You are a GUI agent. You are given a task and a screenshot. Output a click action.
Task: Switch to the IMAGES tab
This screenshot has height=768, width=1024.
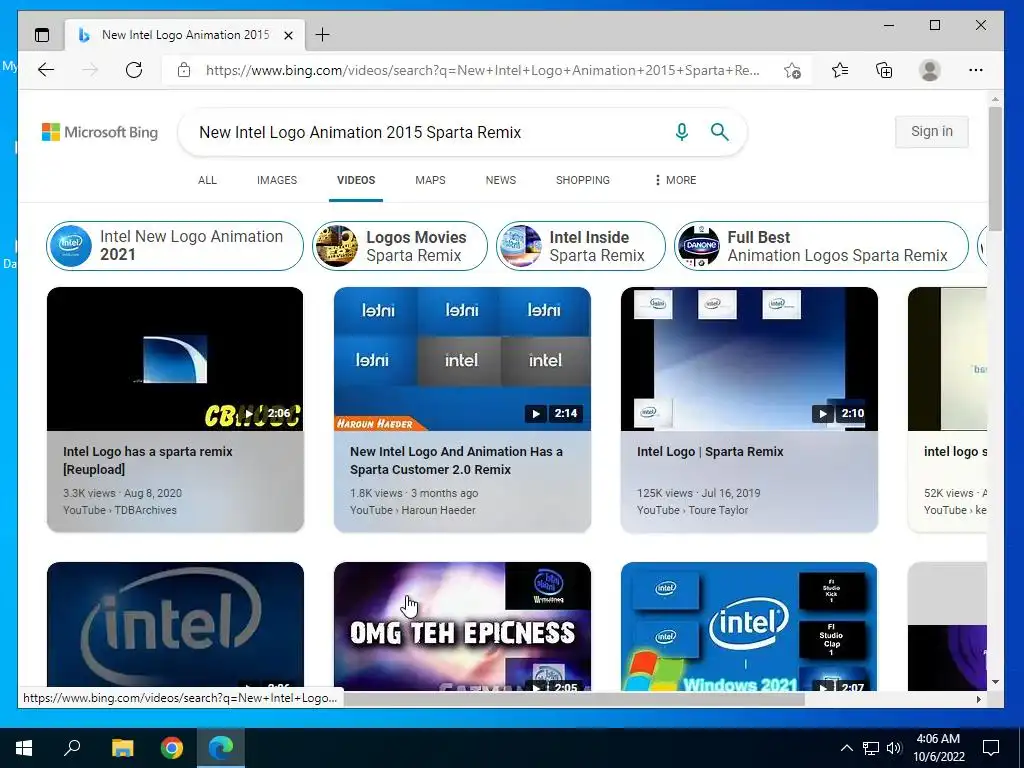(277, 180)
